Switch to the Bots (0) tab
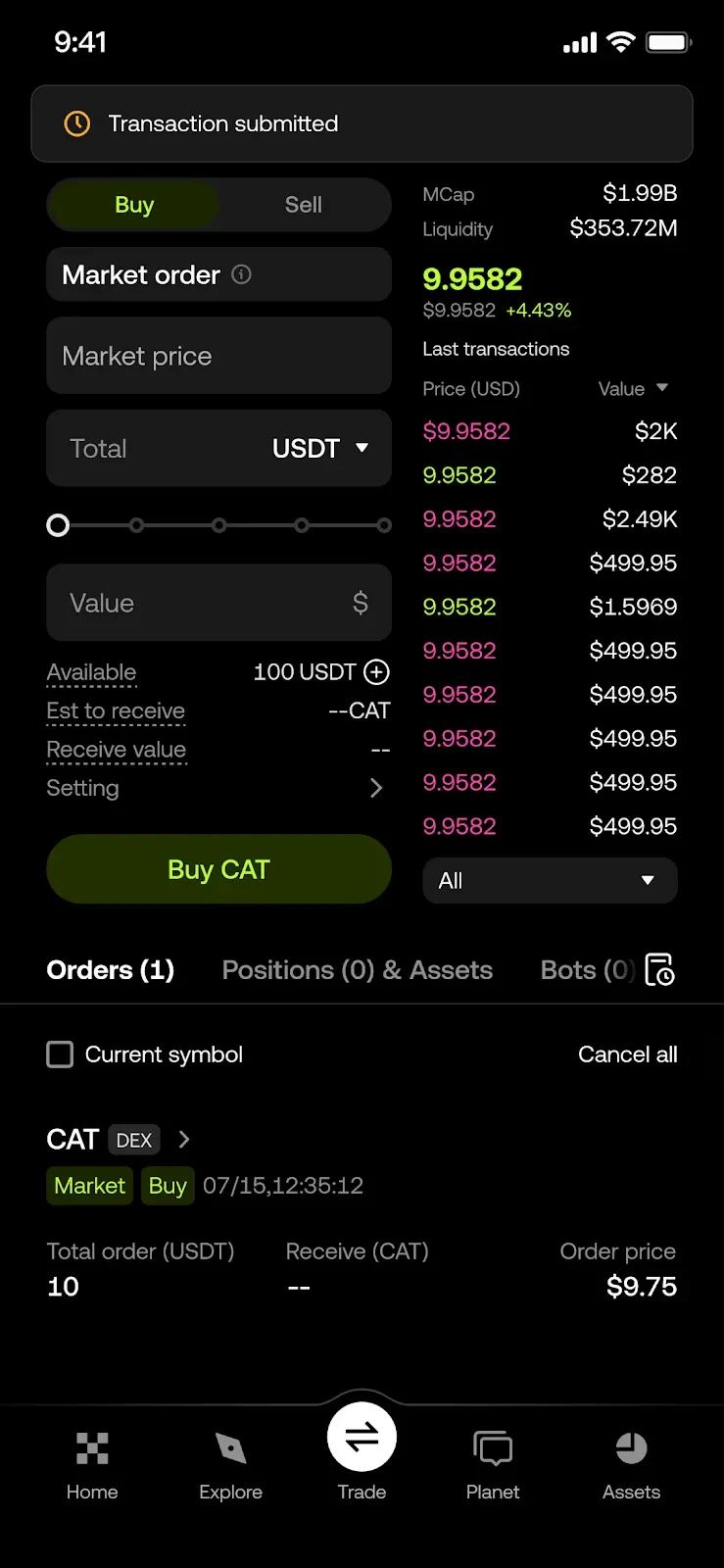 click(586, 970)
